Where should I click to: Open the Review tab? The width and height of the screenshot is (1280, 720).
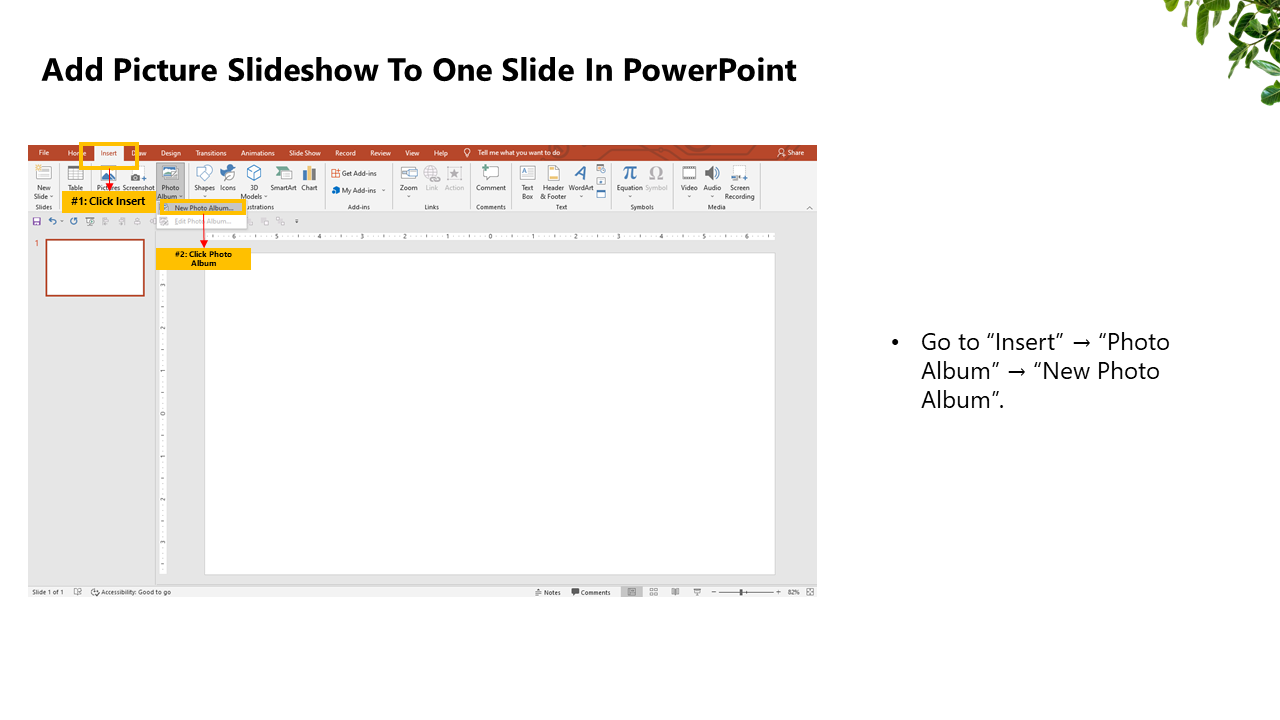coord(380,153)
